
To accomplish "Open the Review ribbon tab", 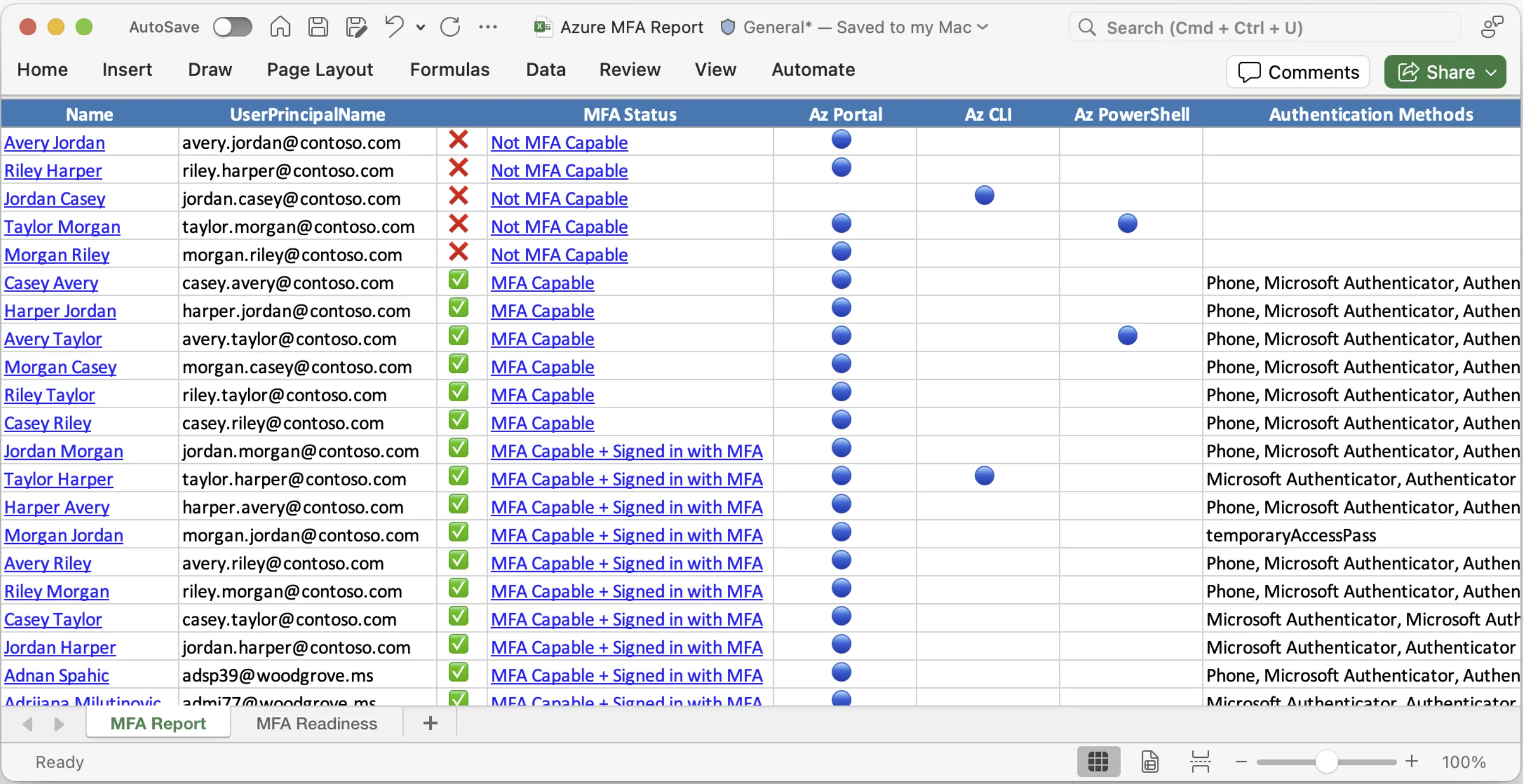I will pyautogui.click(x=630, y=69).
